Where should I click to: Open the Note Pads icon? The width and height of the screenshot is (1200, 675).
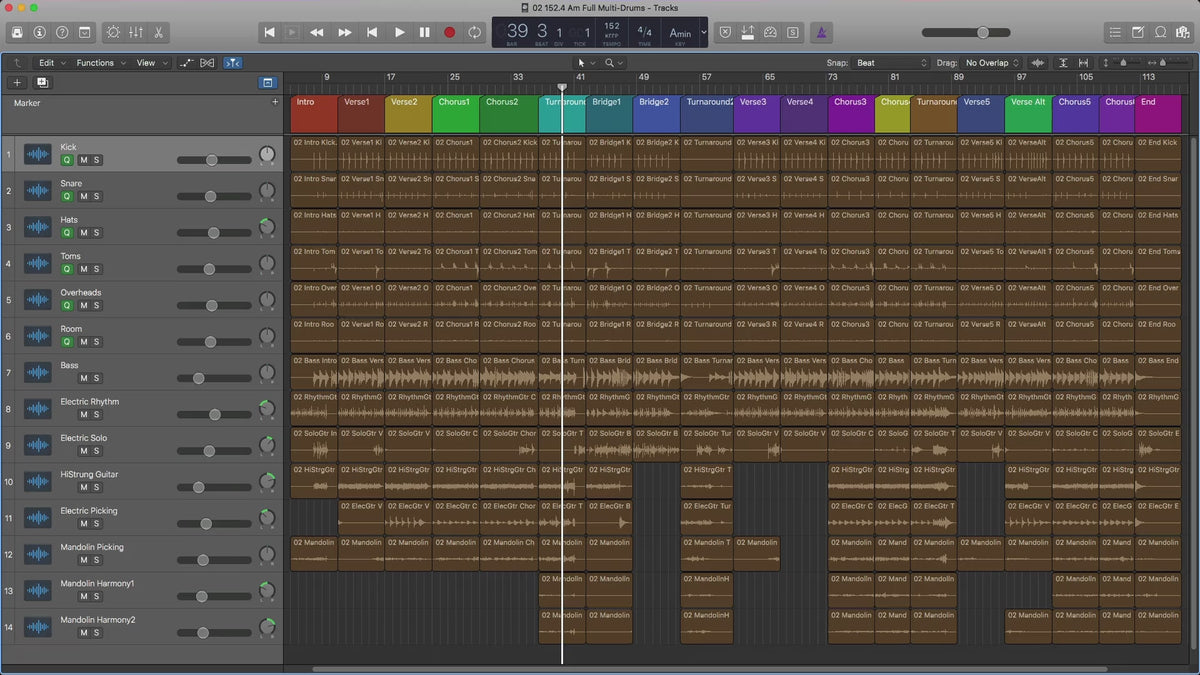point(1140,32)
